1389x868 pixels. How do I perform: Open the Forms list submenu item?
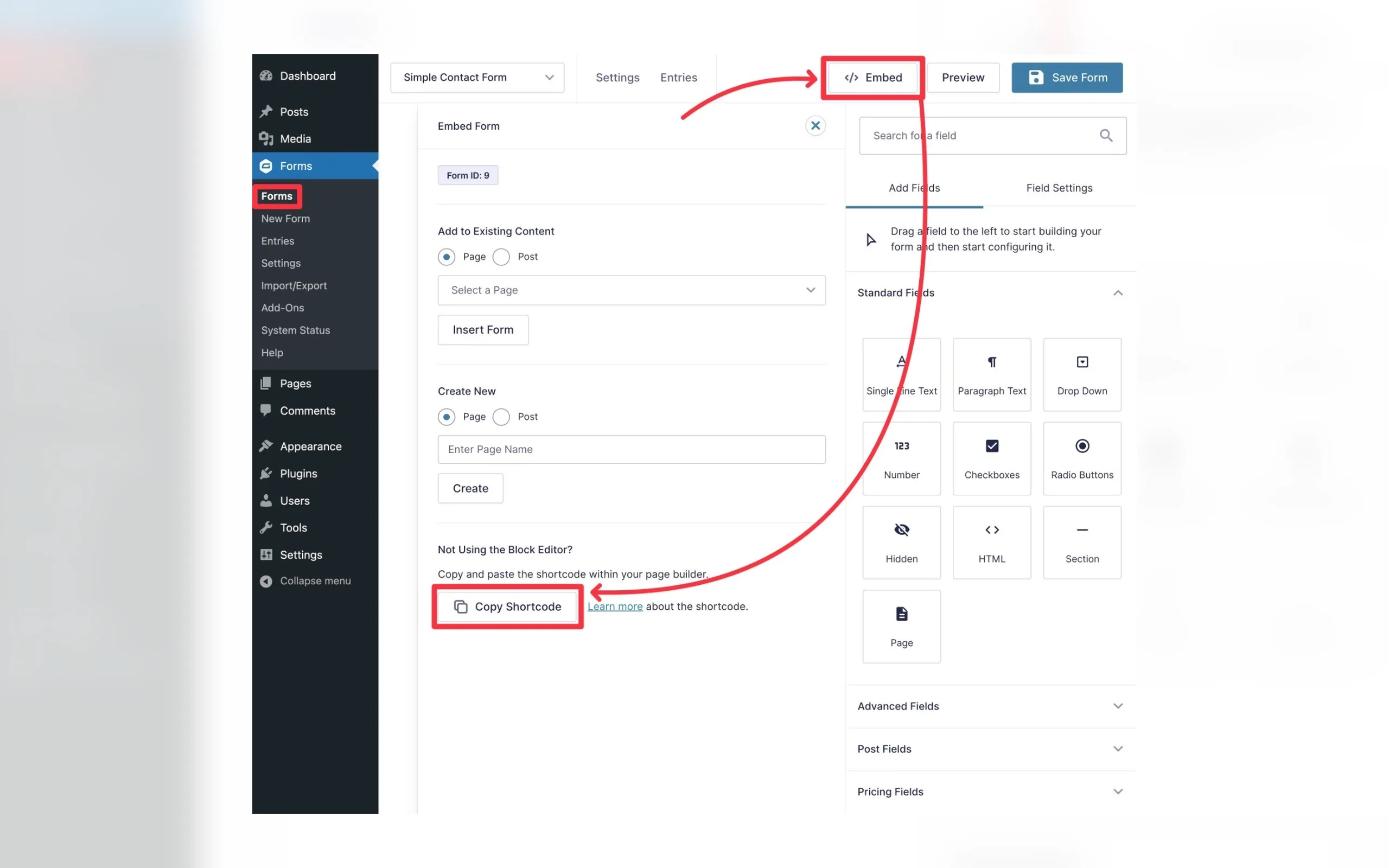(277, 196)
